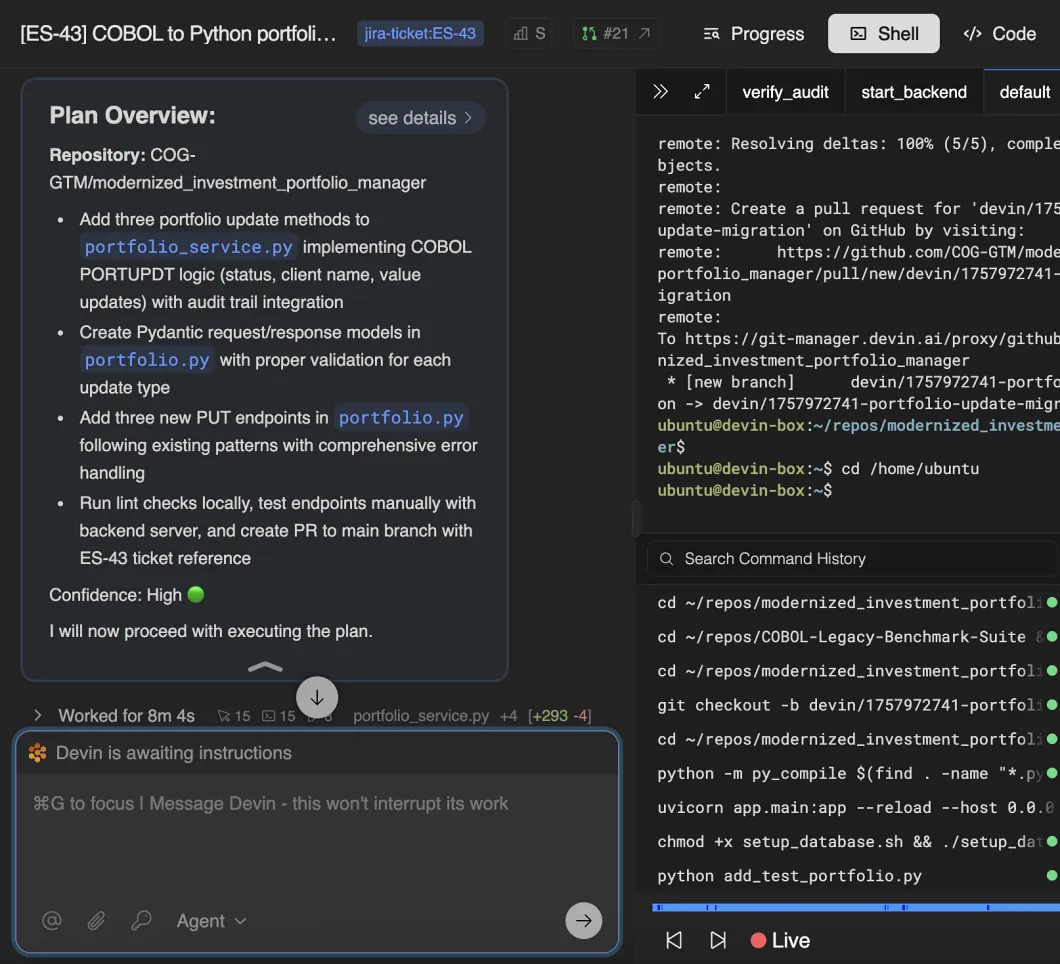The height and width of the screenshot is (964, 1060).
Task: Click the session title ES-43 COBOL to Python
Action: [x=178, y=34]
